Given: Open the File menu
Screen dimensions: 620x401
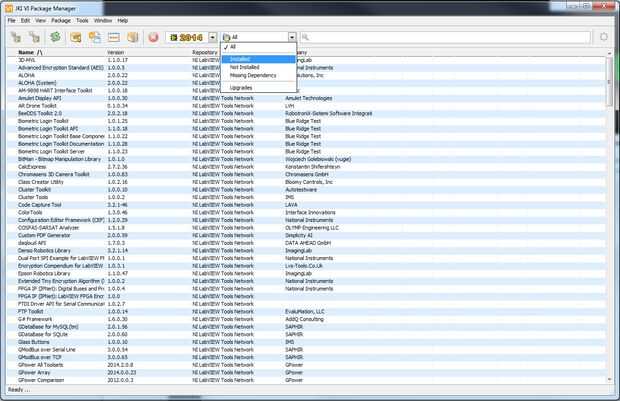Looking at the screenshot, I should click(11, 21).
